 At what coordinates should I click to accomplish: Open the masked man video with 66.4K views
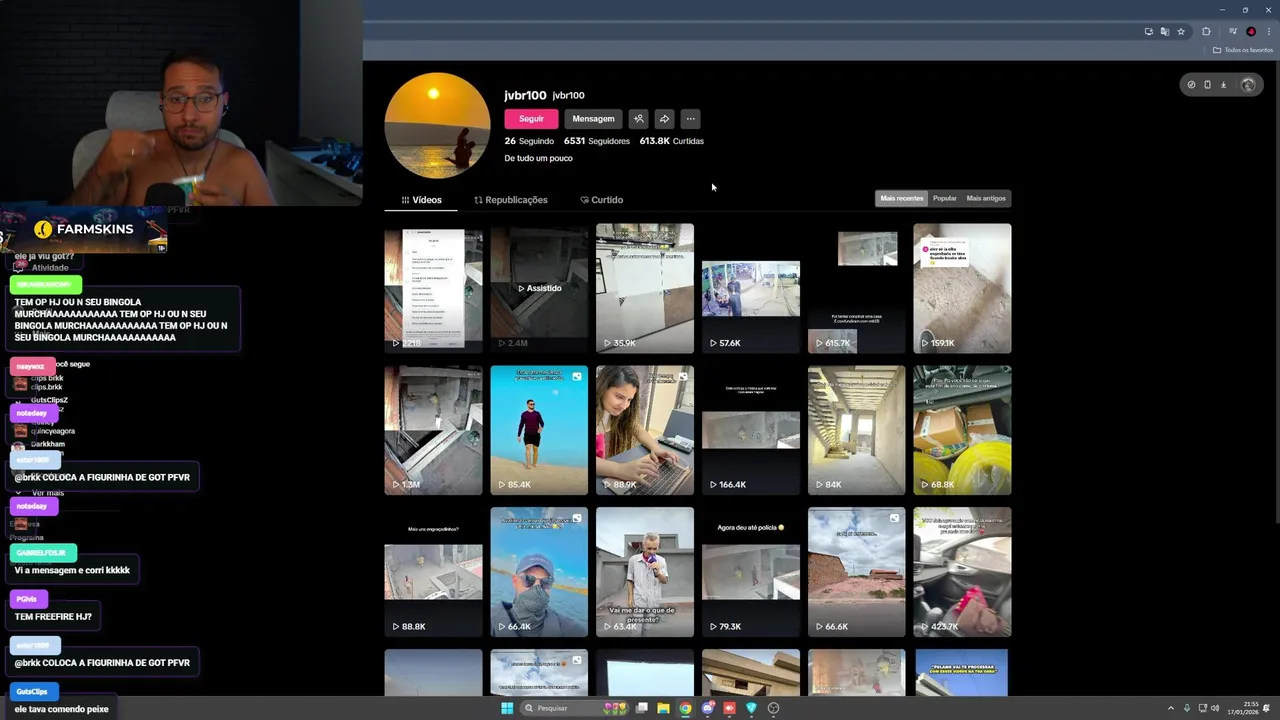(x=539, y=572)
